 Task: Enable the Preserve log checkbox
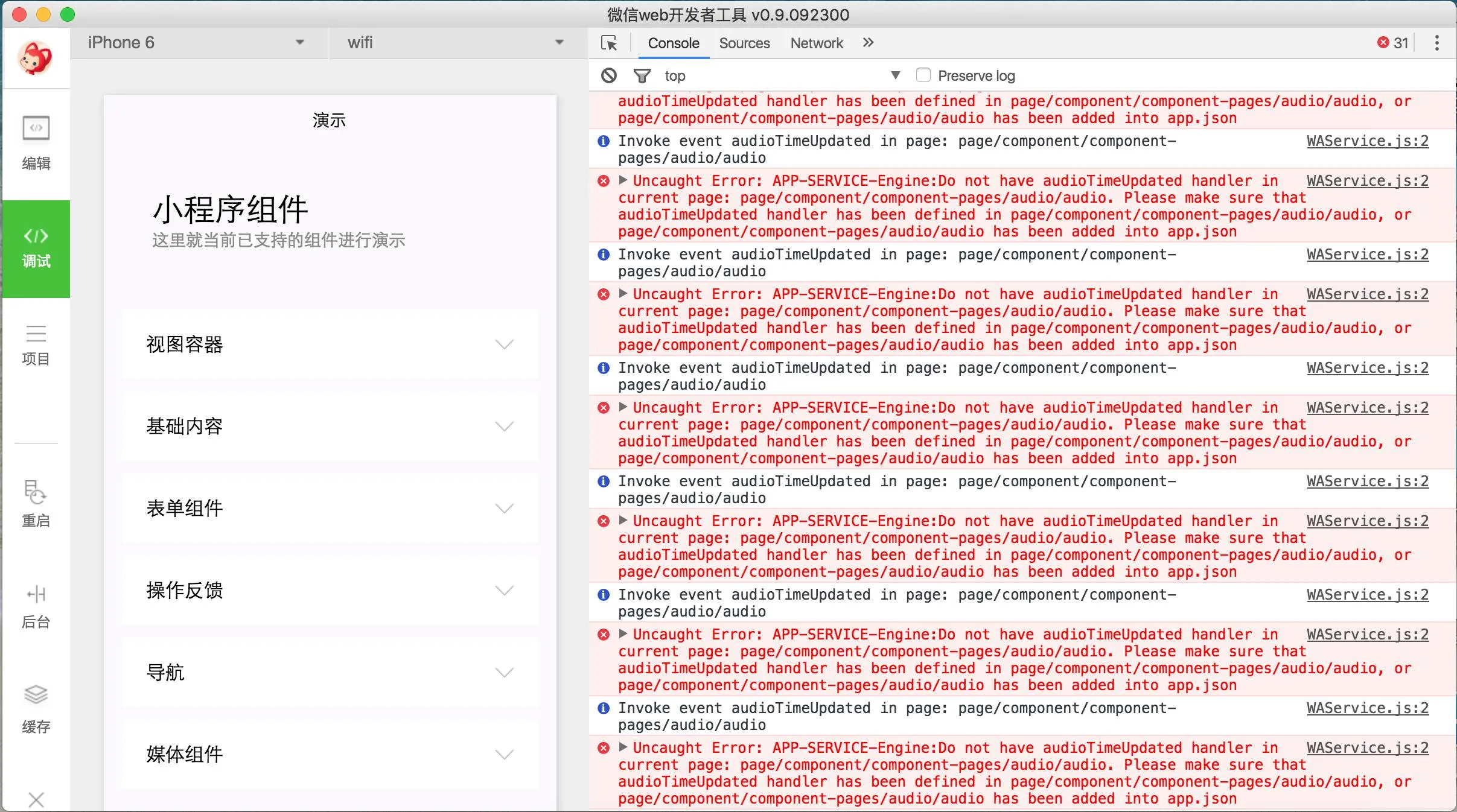[923, 75]
